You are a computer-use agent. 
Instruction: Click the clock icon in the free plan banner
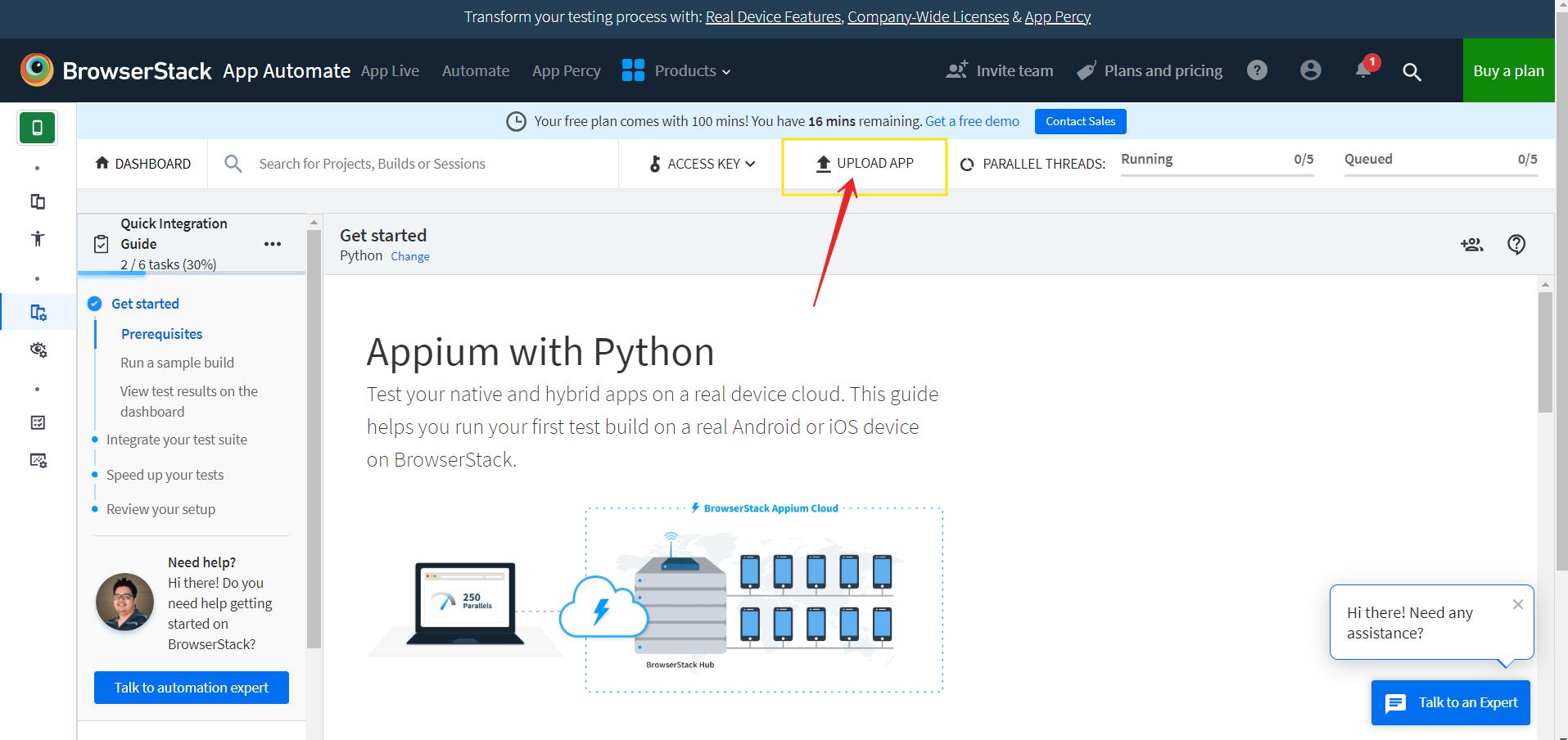point(516,121)
